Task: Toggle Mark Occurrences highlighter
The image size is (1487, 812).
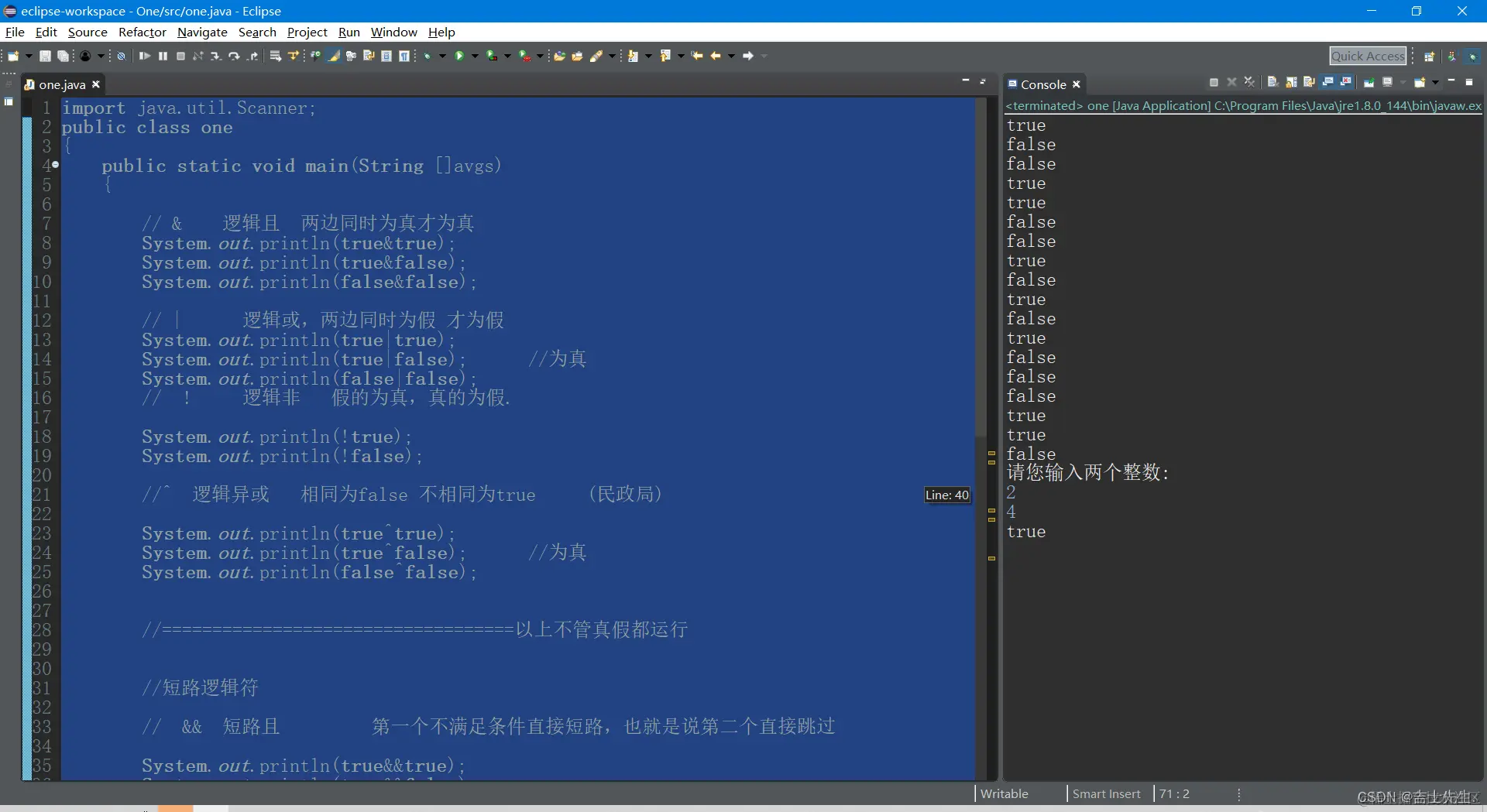Action: (333, 56)
